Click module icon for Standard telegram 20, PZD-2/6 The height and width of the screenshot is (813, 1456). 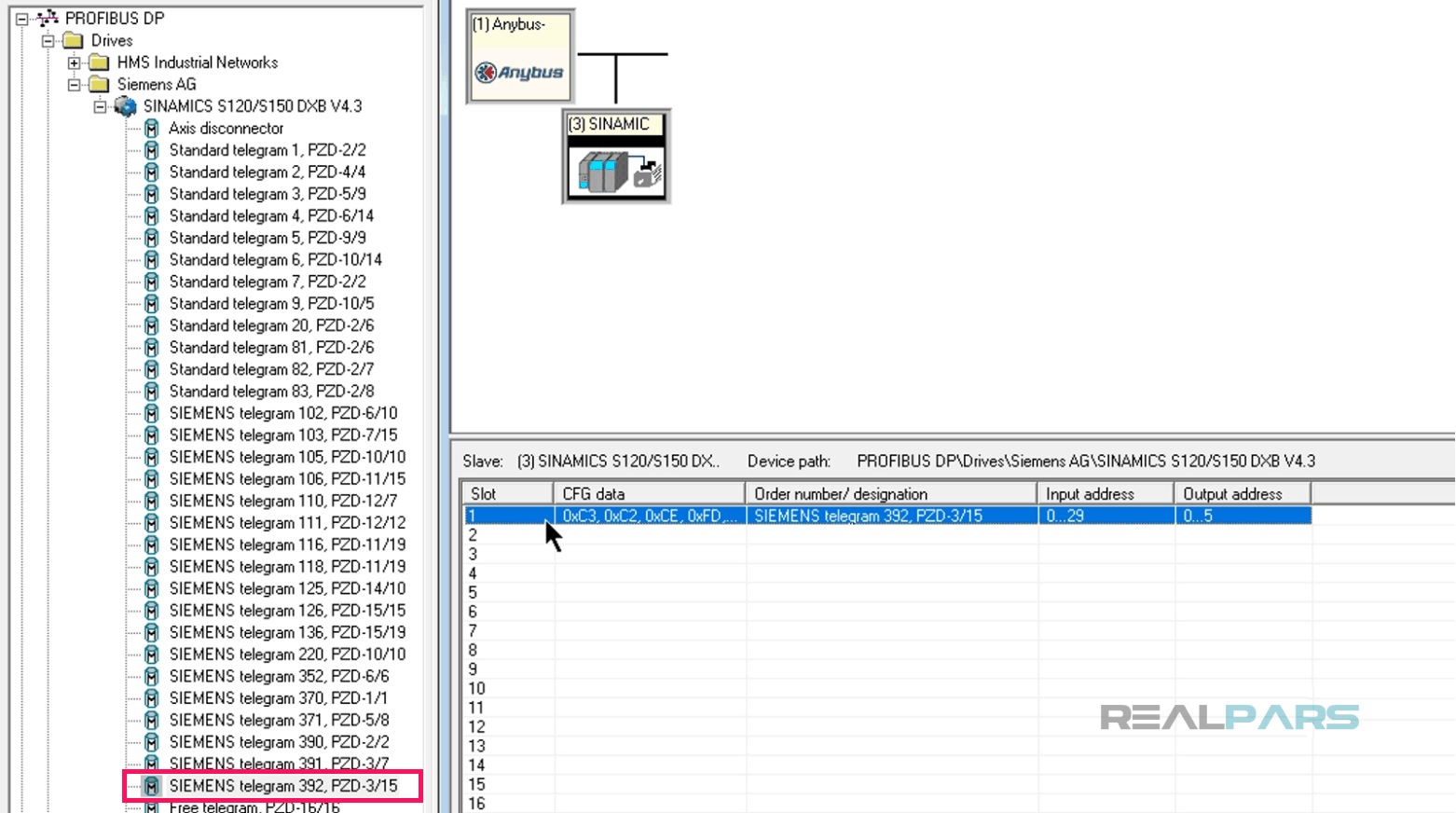(152, 325)
